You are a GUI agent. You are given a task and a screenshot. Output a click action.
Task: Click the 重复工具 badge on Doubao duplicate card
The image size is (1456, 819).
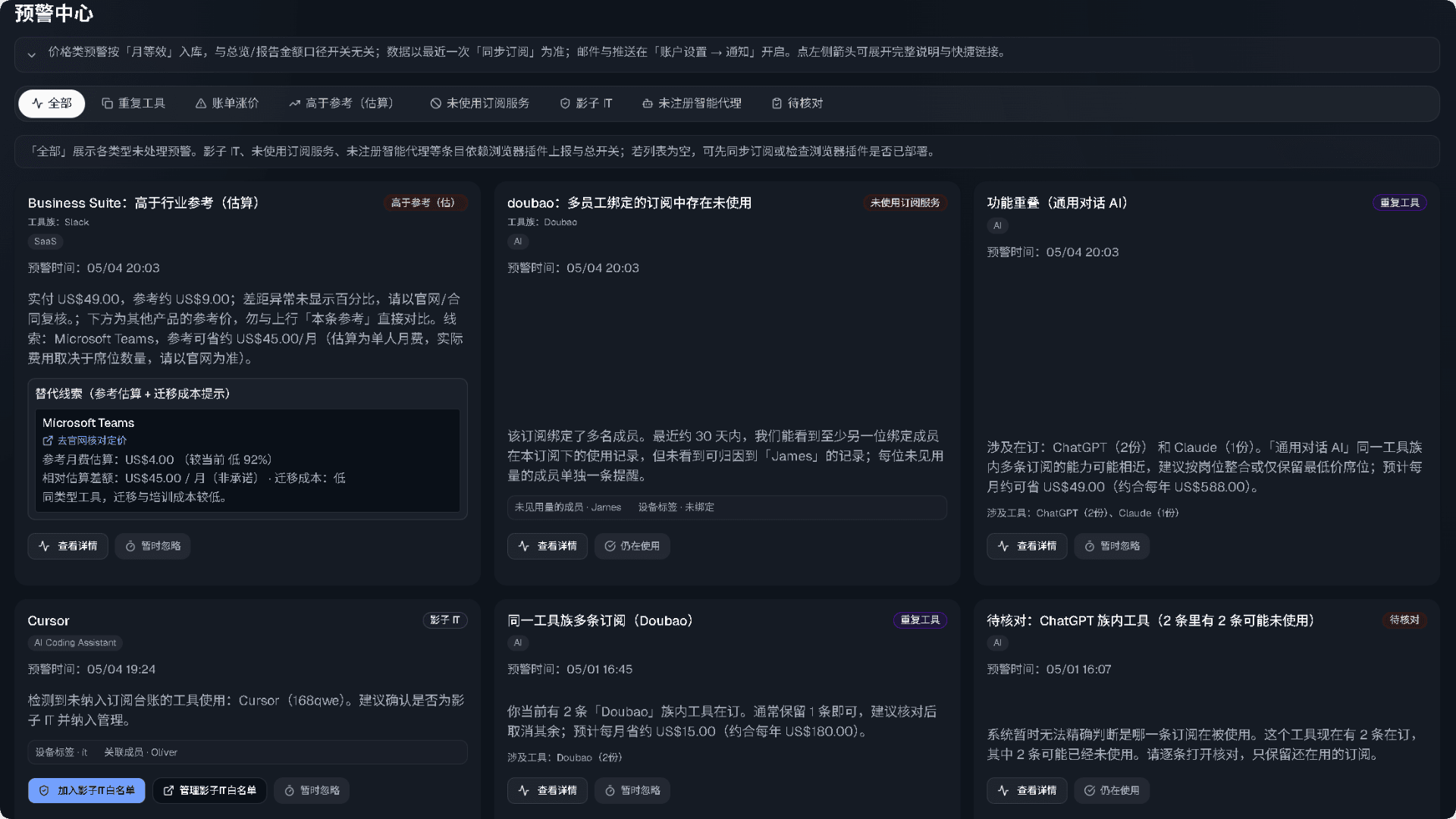(920, 620)
